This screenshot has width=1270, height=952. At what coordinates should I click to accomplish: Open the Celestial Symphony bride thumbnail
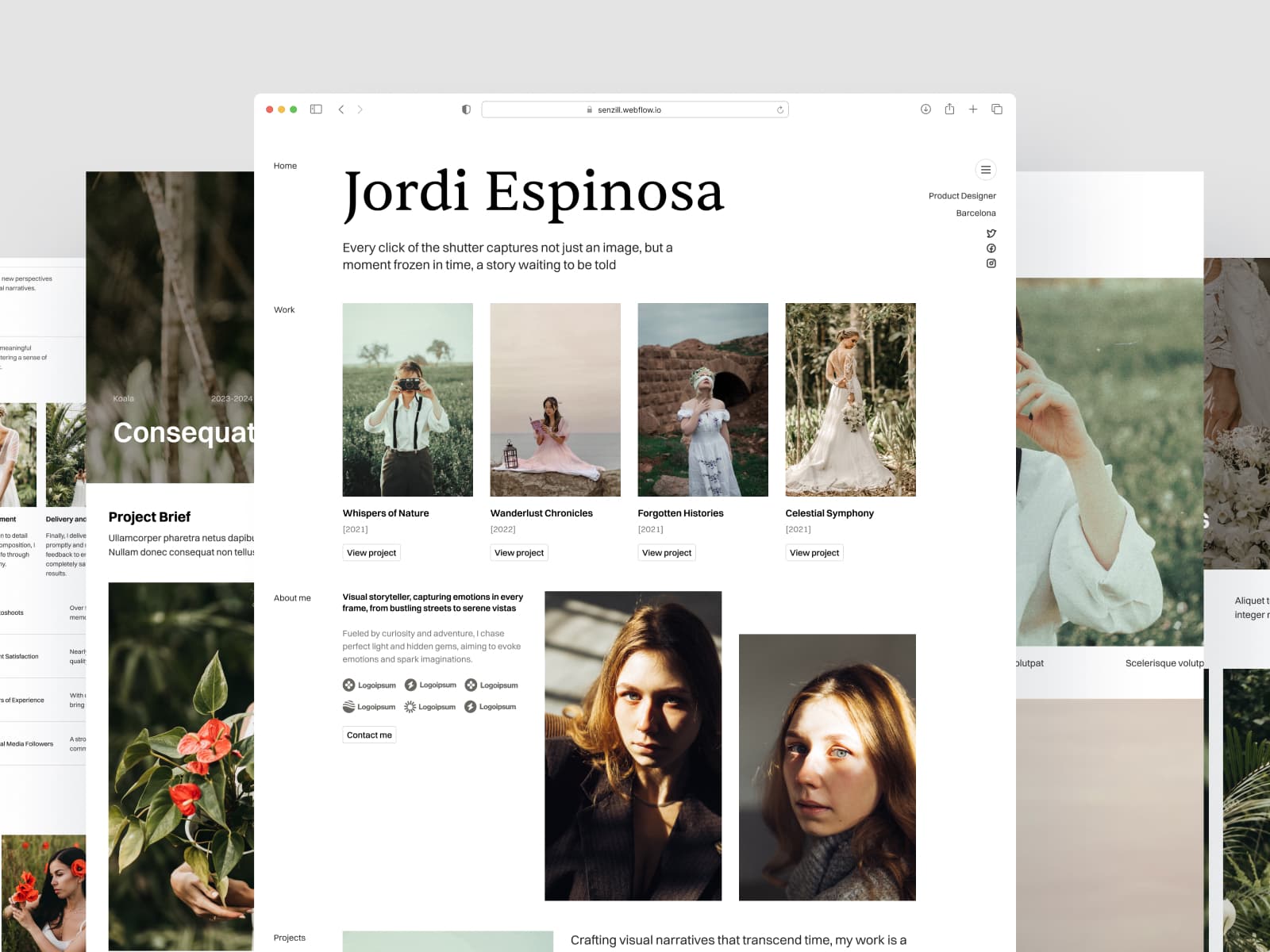click(851, 400)
